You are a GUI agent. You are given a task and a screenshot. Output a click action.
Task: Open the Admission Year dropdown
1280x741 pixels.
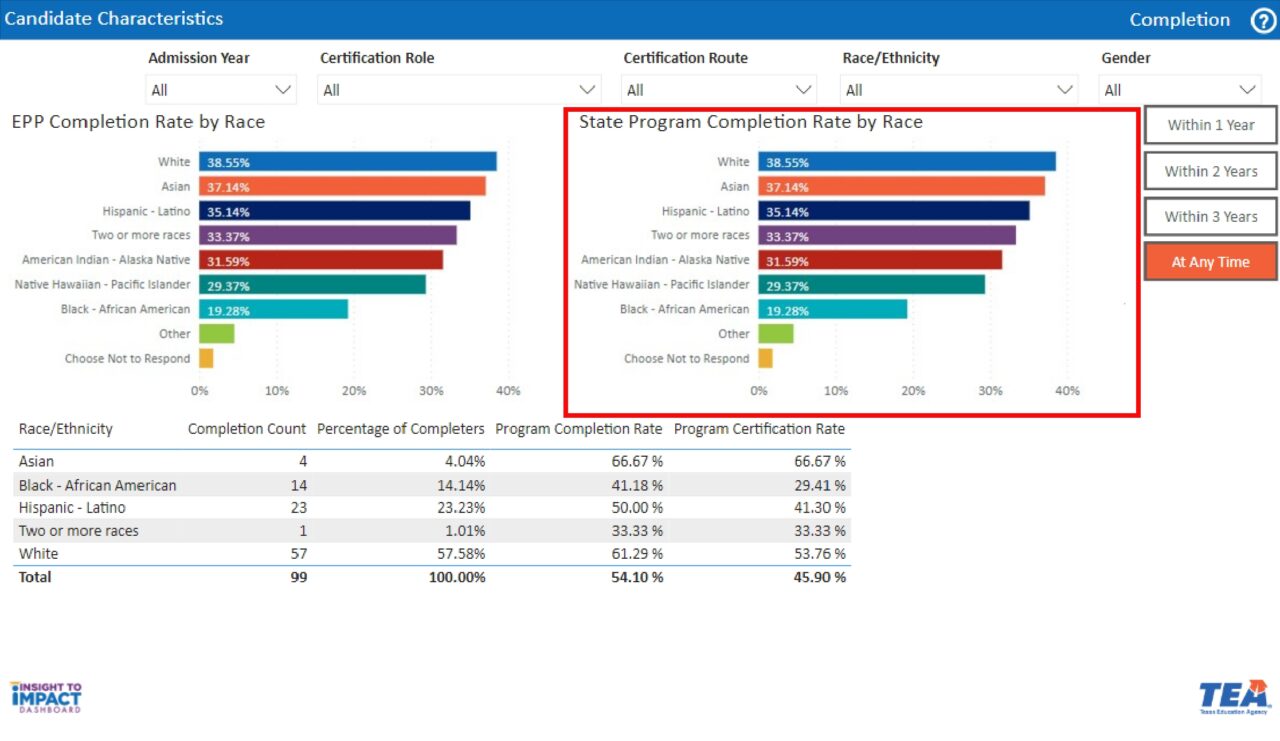[221, 90]
